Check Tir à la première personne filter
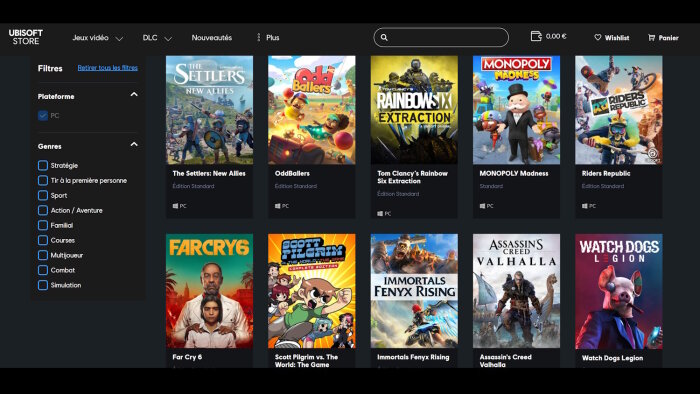This screenshot has height=394, width=700. [x=43, y=180]
